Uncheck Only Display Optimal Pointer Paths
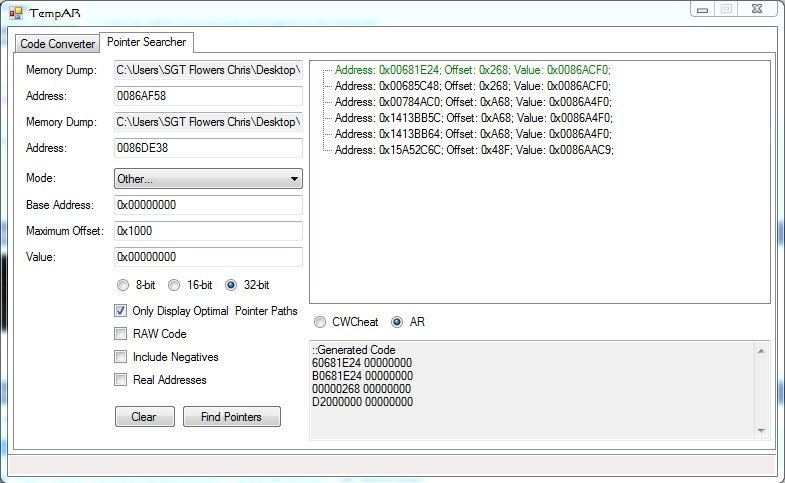The image size is (785, 483). (x=121, y=311)
